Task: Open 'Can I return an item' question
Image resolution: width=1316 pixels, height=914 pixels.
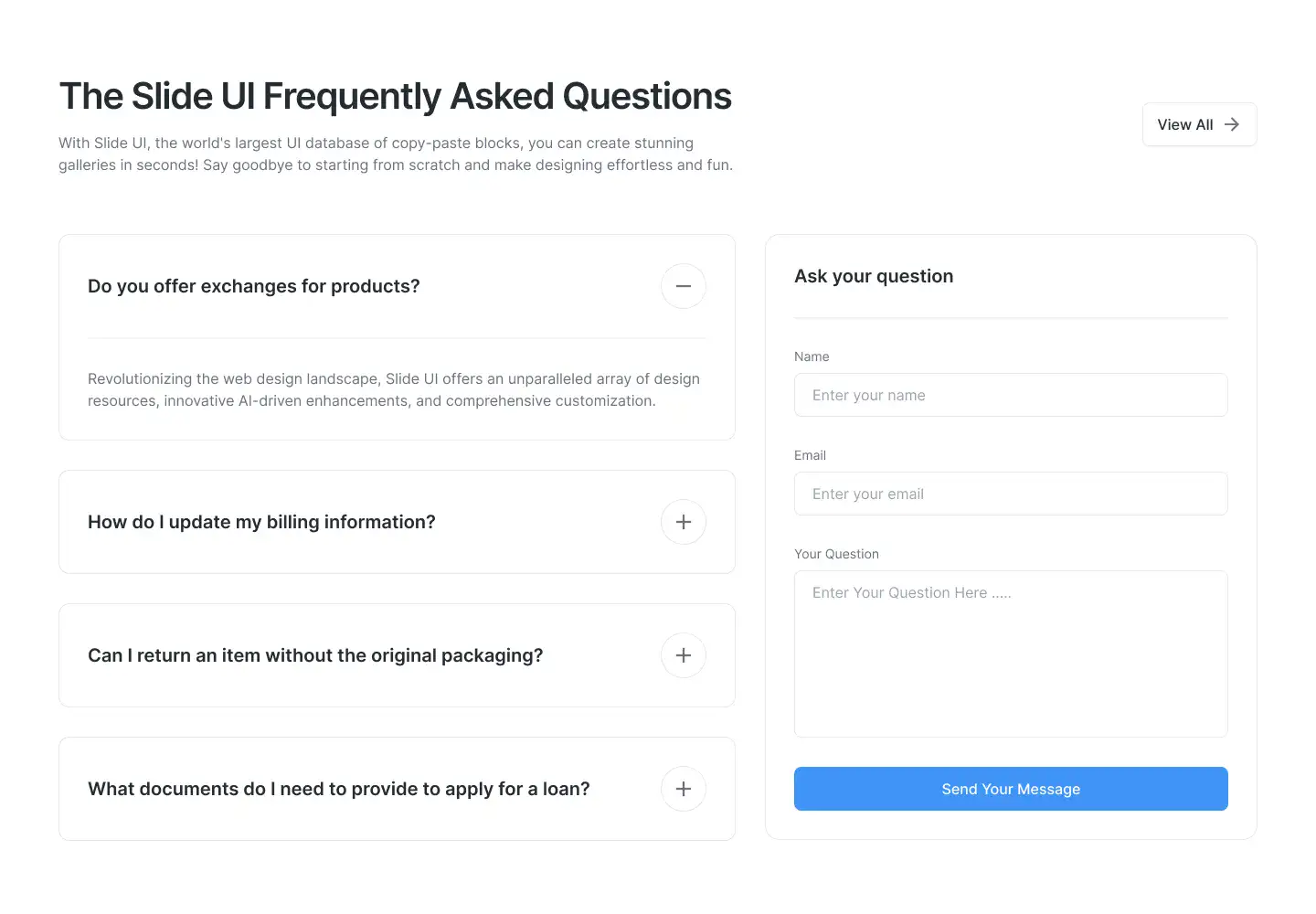Action: pos(315,655)
